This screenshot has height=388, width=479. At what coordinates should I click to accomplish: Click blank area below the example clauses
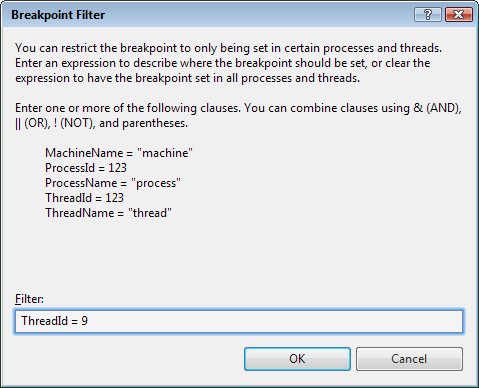tap(239, 255)
